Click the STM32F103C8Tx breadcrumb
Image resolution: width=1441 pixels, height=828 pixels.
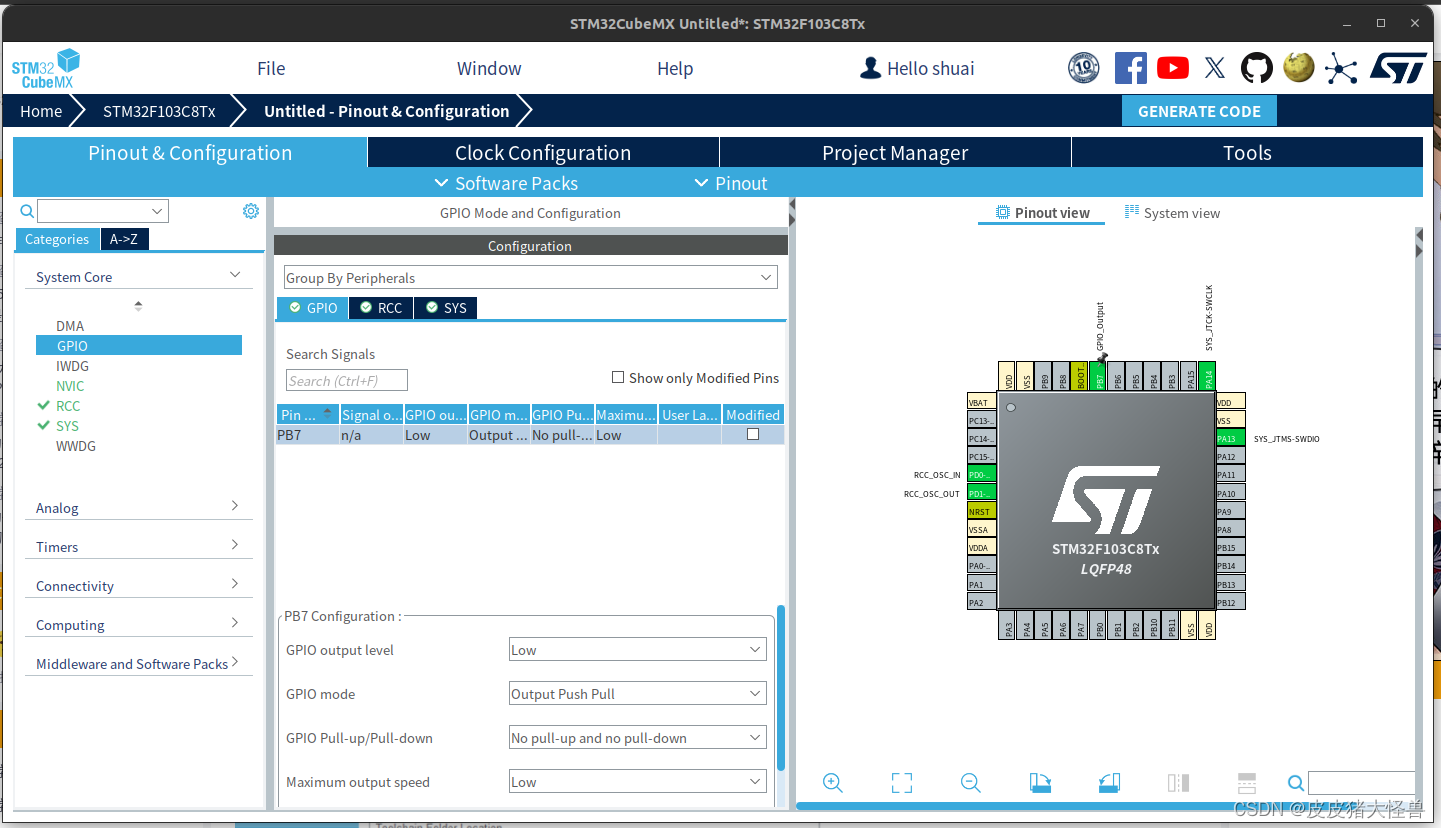click(159, 111)
